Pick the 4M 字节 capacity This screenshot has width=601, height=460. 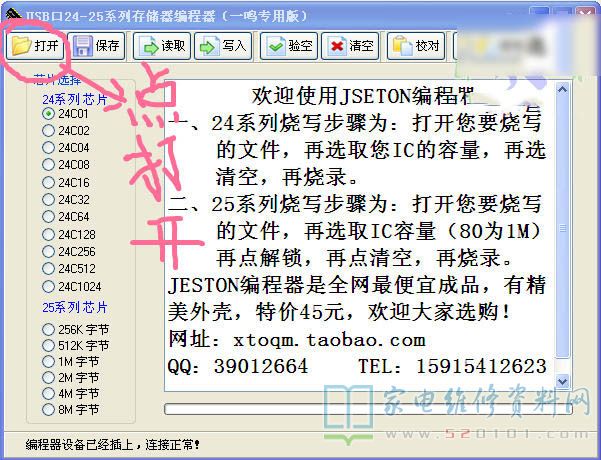[48, 394]
